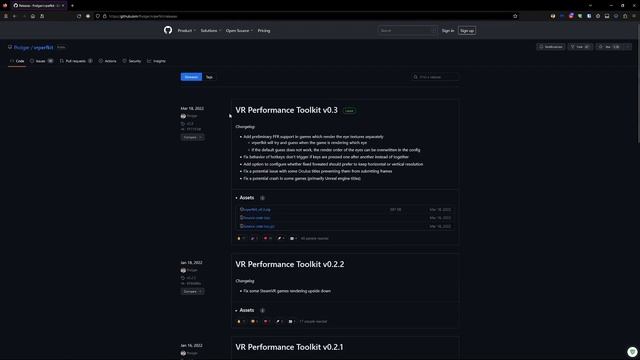Open the Actions tab

click(108, 61)
